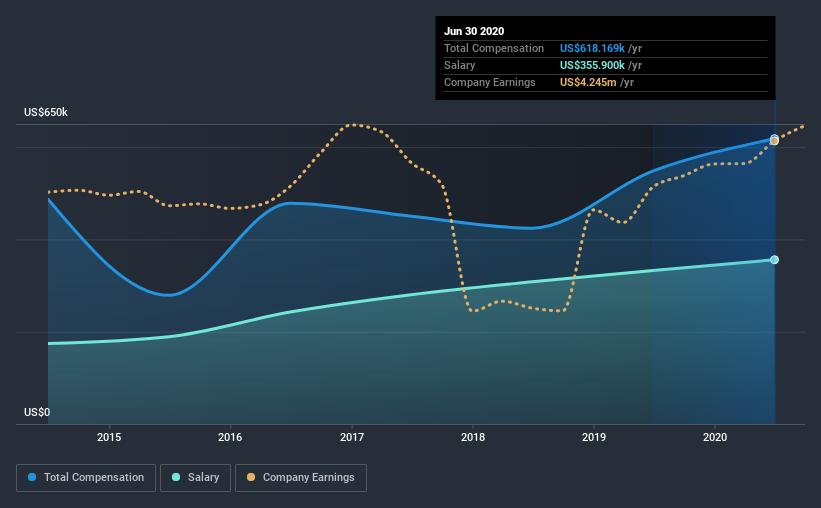Viewport: 821px width, 508px height.
Task: Click the 2015 x-axis label
Action: coord(109,437)
